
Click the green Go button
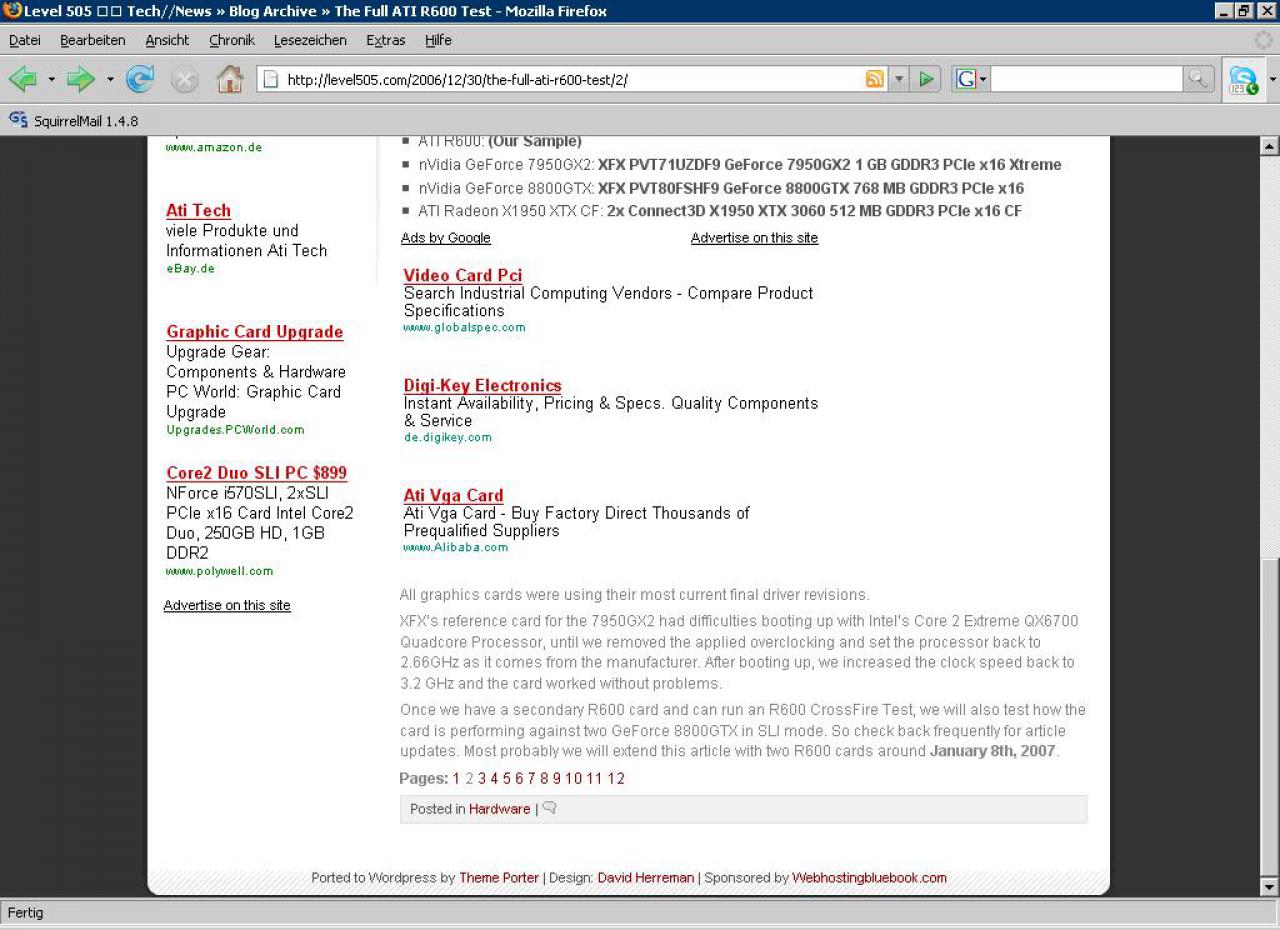927,79
